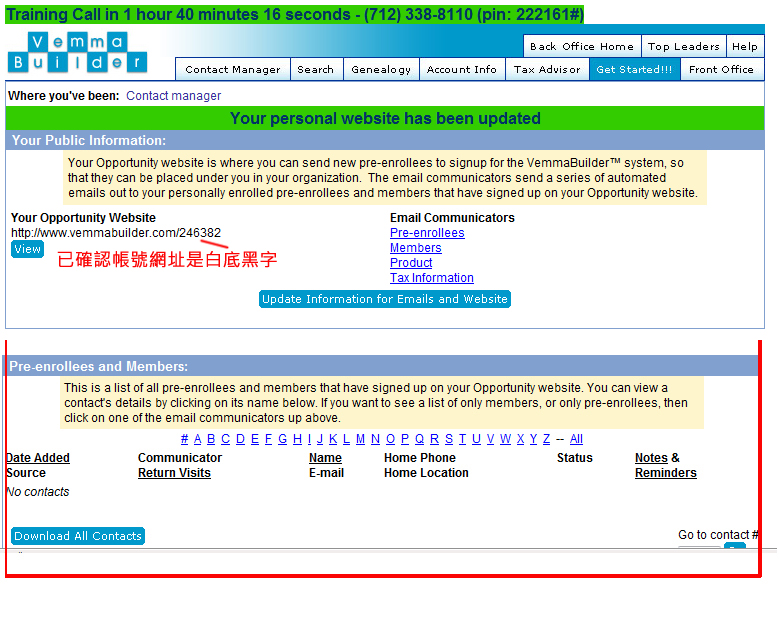
Task: Open the Back Office Home tab
Action: [582, 46]
